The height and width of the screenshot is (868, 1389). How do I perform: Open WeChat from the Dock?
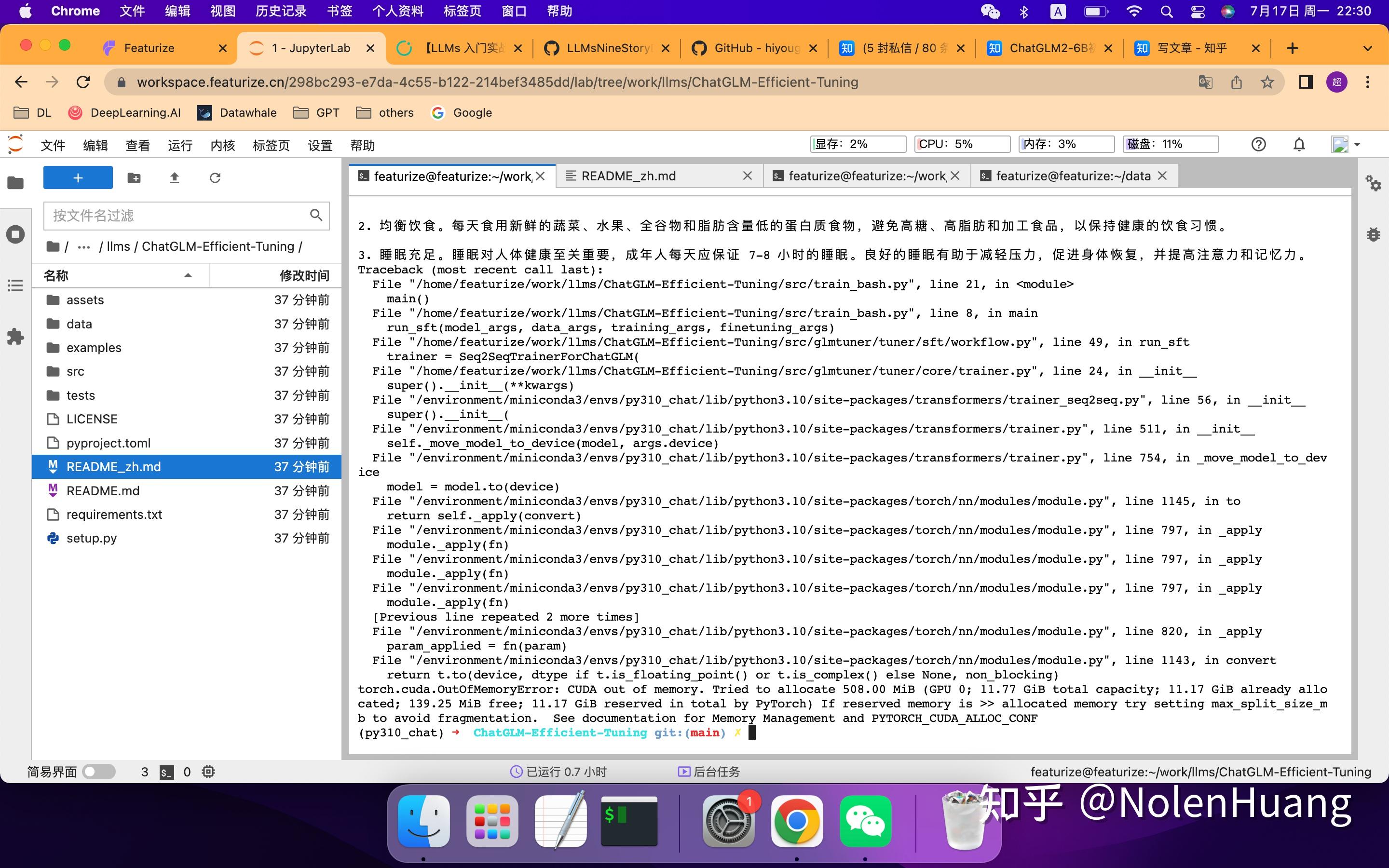coord(865,822)
